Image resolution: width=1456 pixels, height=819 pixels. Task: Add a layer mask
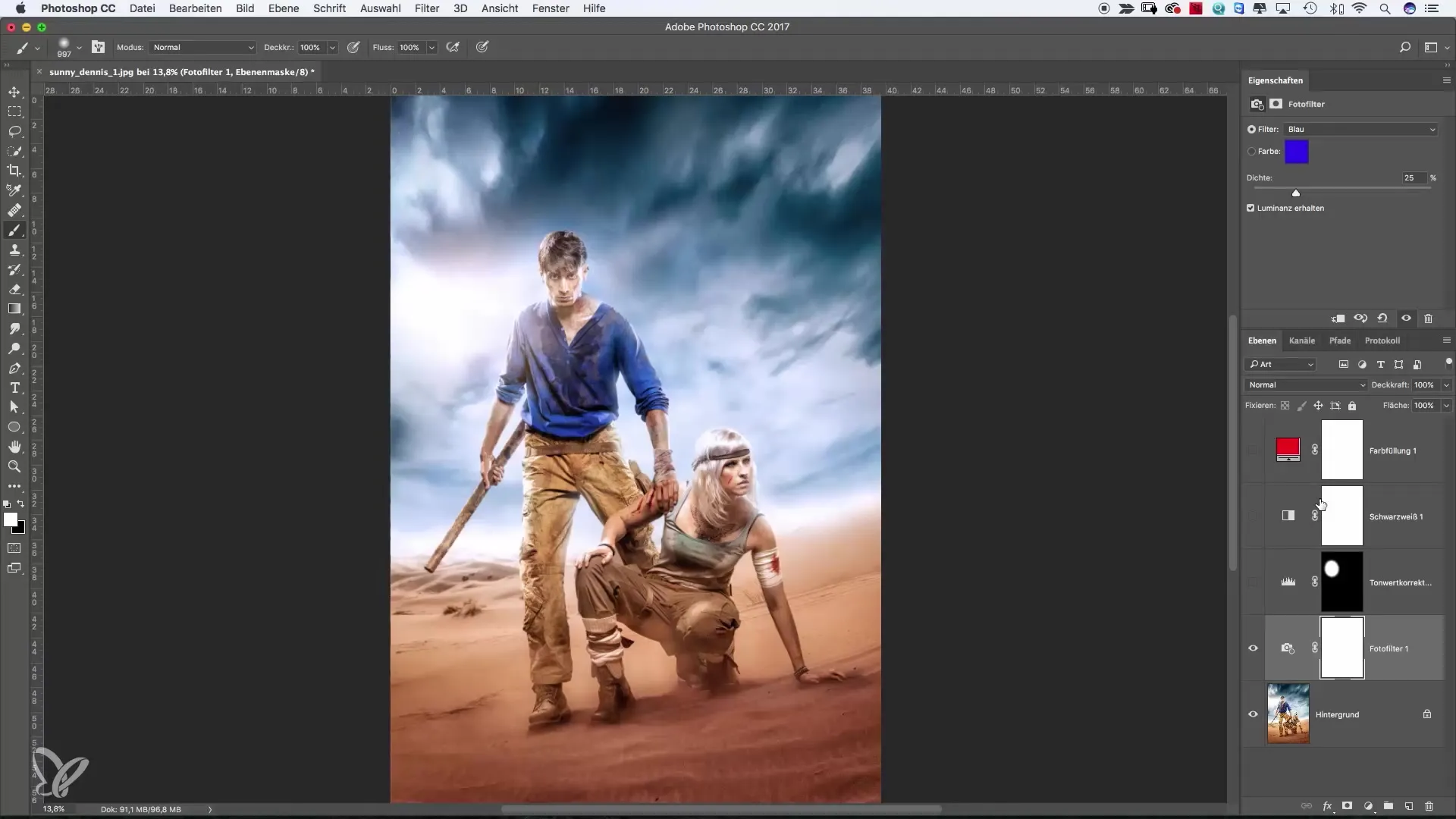coord(1348,806)
